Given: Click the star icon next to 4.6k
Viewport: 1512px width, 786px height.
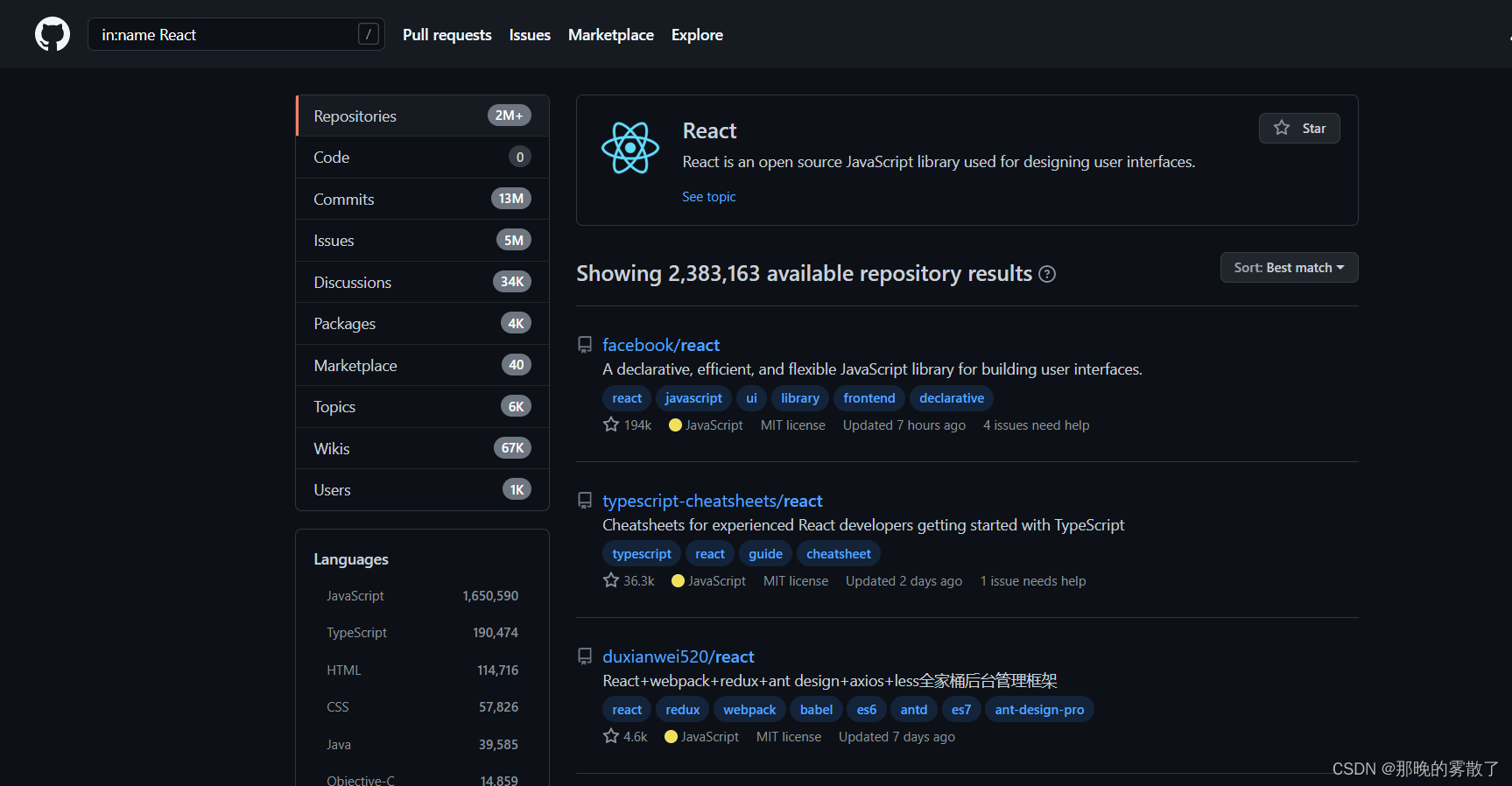Looking at the screenshot, I should (611, 736).
